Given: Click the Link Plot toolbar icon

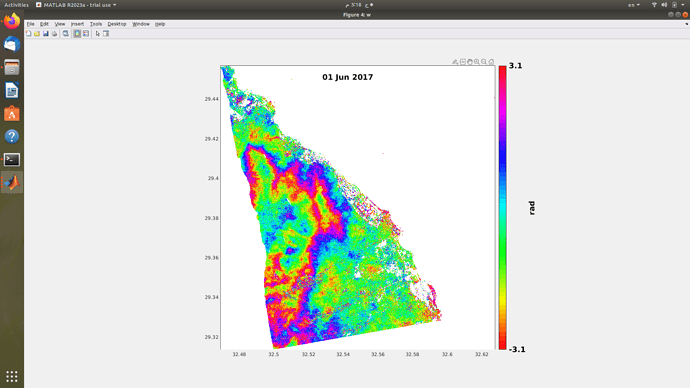Looking at the screenshot, I should tap(66, 34).
